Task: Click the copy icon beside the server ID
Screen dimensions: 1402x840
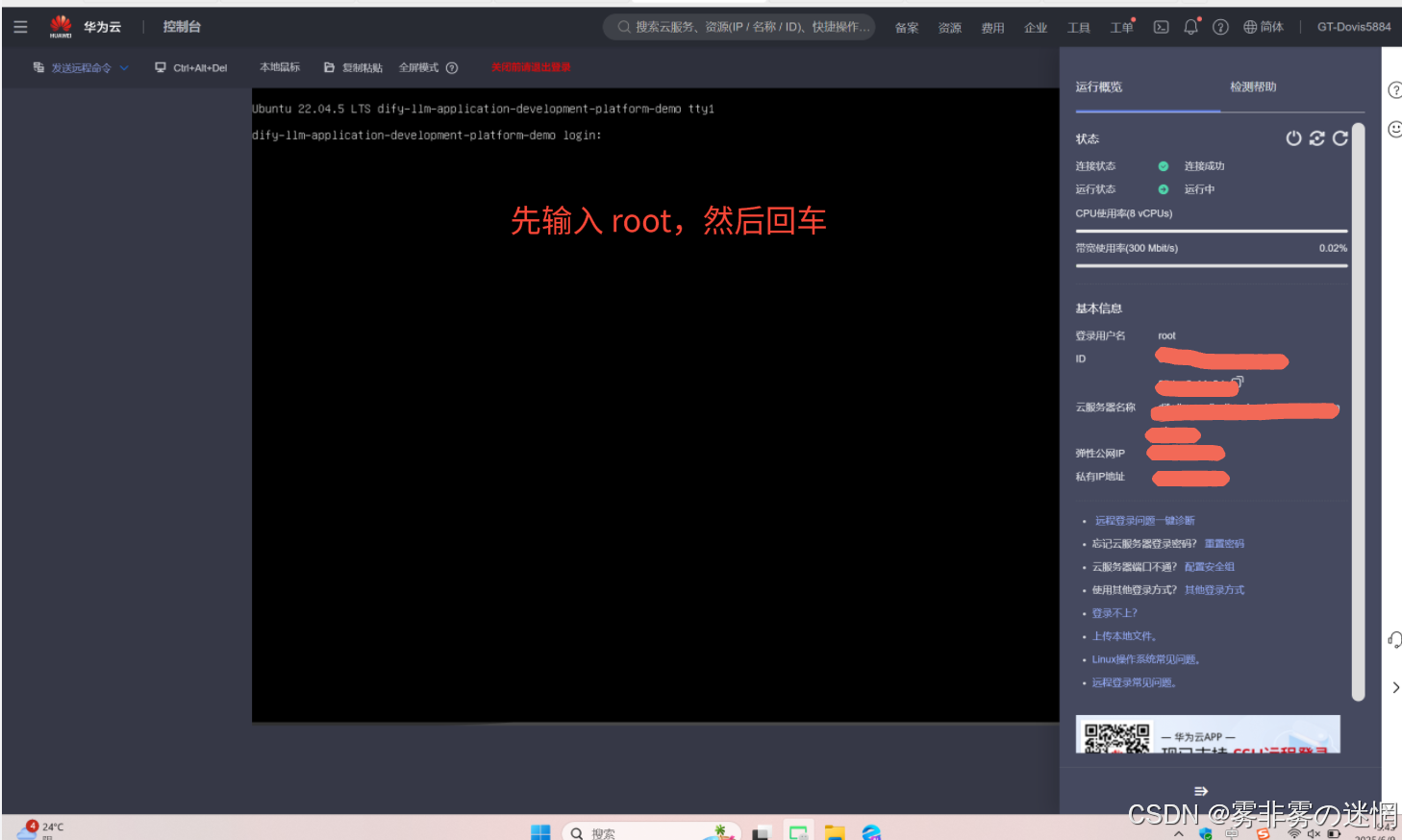Action: click(x=1238, y=382)
